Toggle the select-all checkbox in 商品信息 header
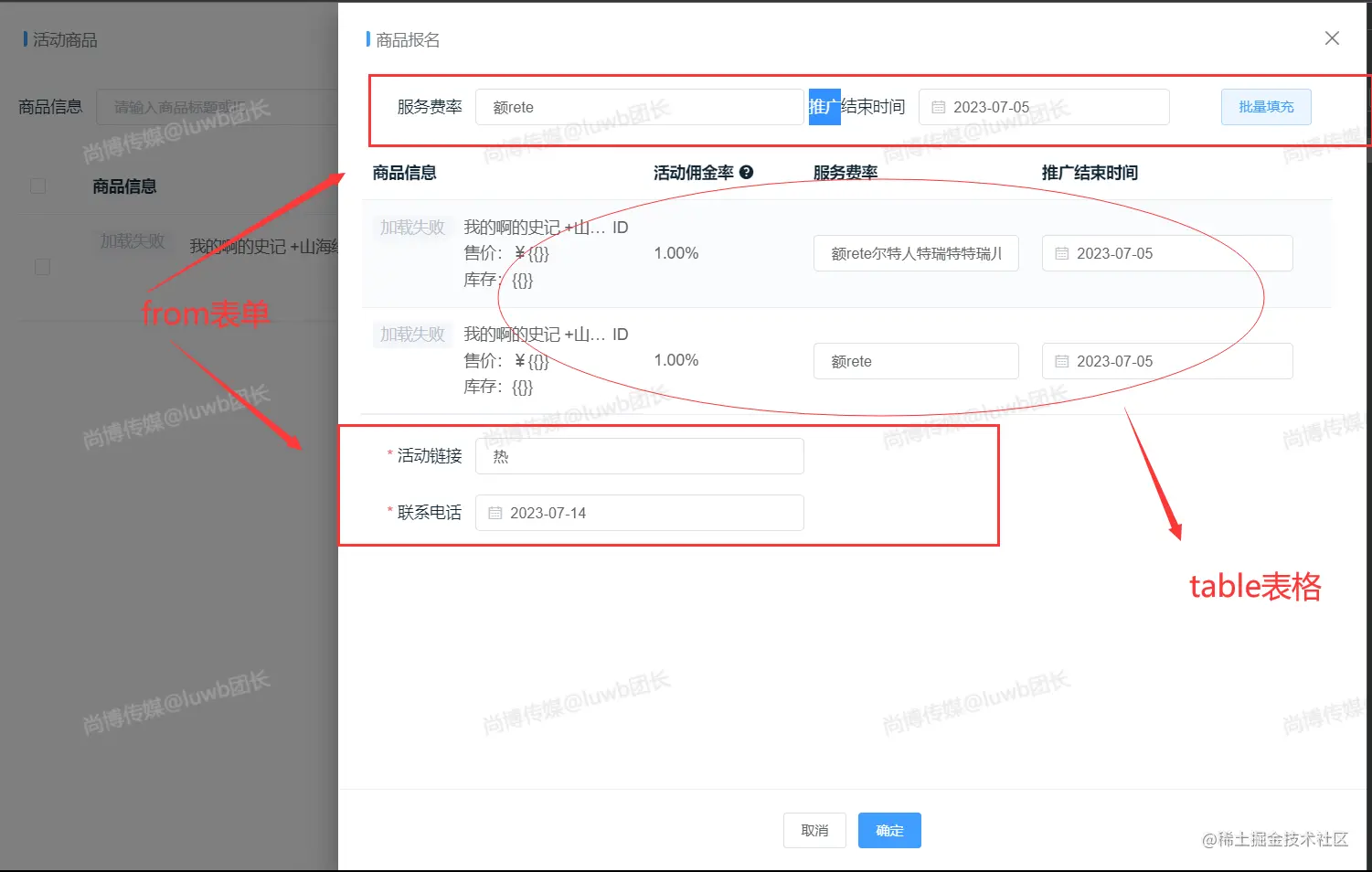 [38, 186]
